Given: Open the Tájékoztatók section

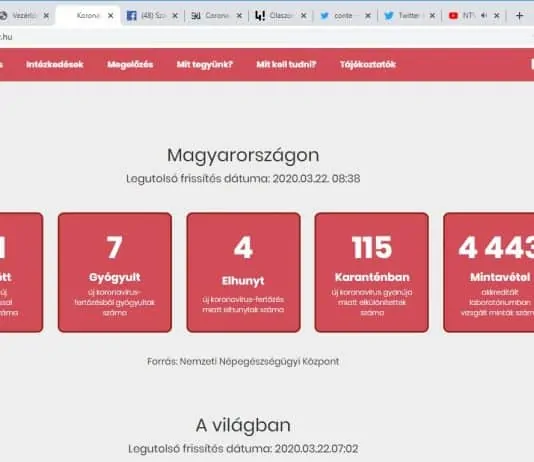Looking at the screenshot, I should pyautogui.click(x=368, y=64).
